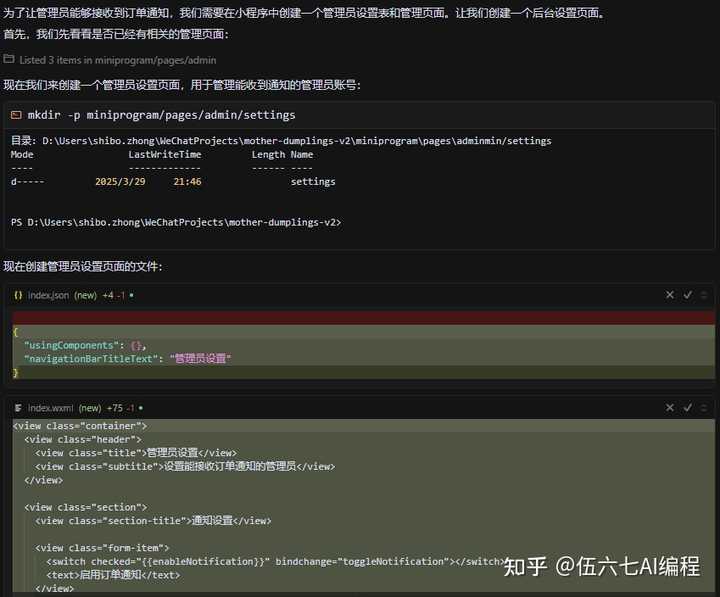This screenshot has width=720, height=597.
Task: Click the PS prompt line in terminal output
Action: tap(175, 222)
